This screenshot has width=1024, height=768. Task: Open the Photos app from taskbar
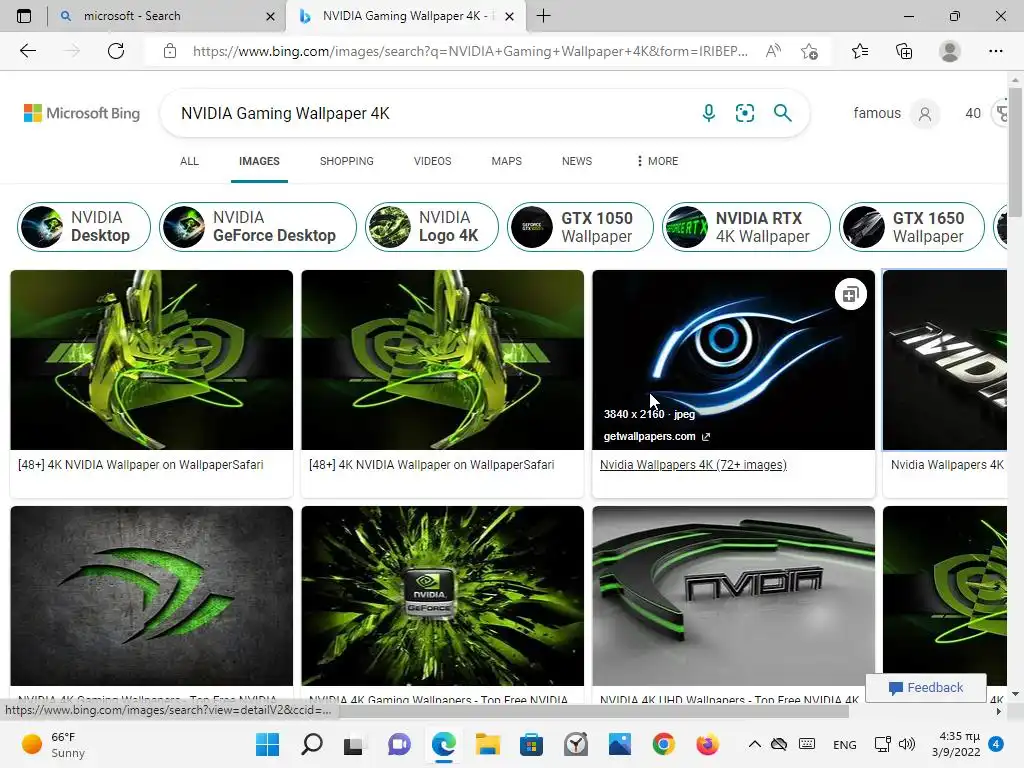[x=619, y=744]
